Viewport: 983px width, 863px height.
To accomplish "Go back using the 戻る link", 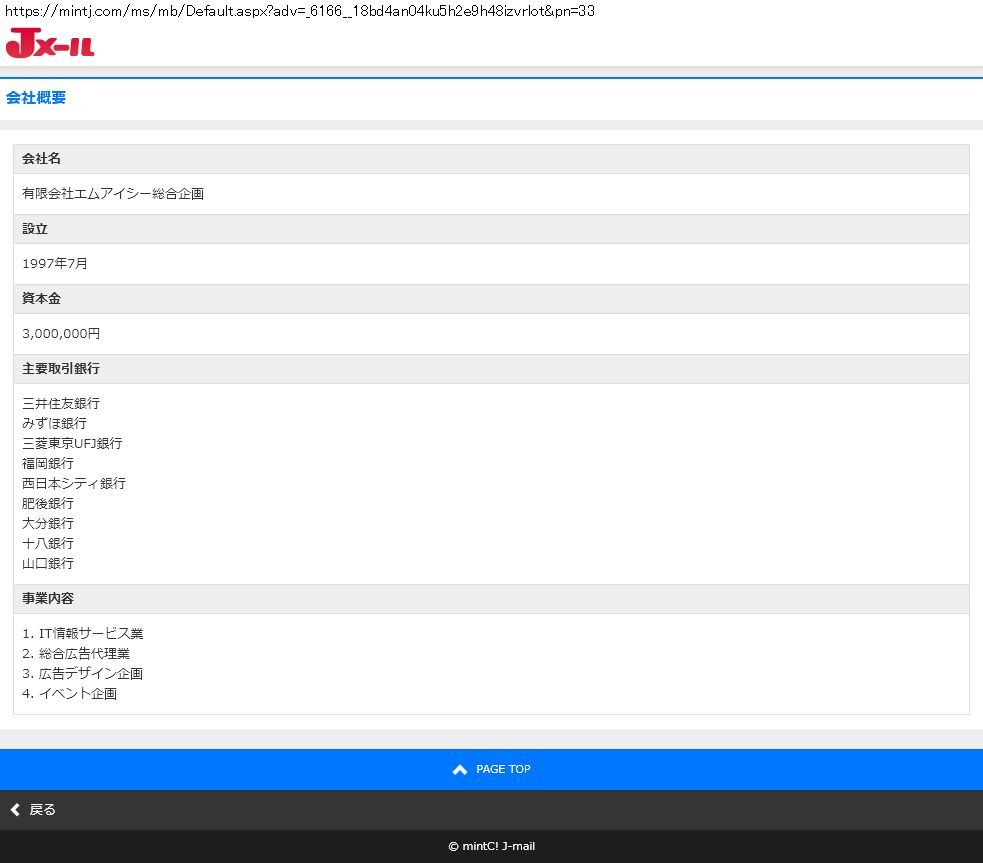I will tap(42, 810).
